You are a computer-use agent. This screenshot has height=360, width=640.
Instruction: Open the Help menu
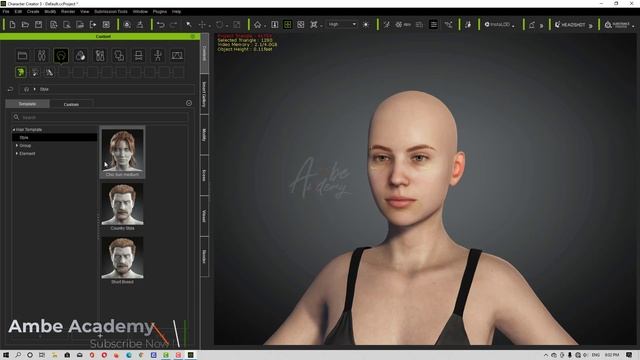pyautogui.click(x=176, y=11)
